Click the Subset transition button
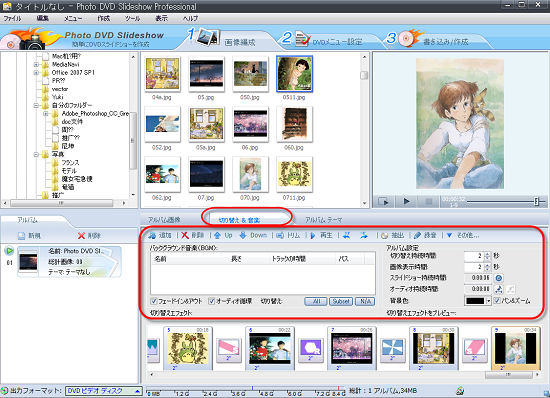Screen dimensions: 550x398 click(341, 301)
